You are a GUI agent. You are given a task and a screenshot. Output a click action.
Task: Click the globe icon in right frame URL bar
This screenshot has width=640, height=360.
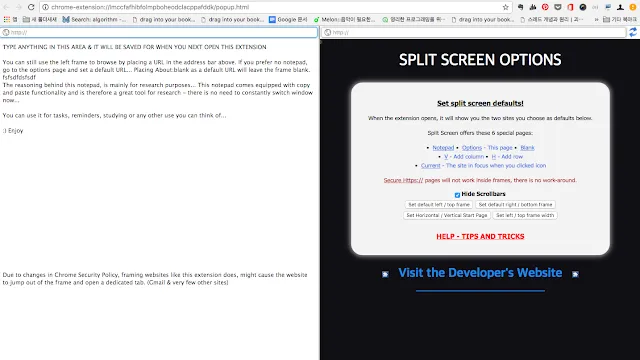click(327, 32)
